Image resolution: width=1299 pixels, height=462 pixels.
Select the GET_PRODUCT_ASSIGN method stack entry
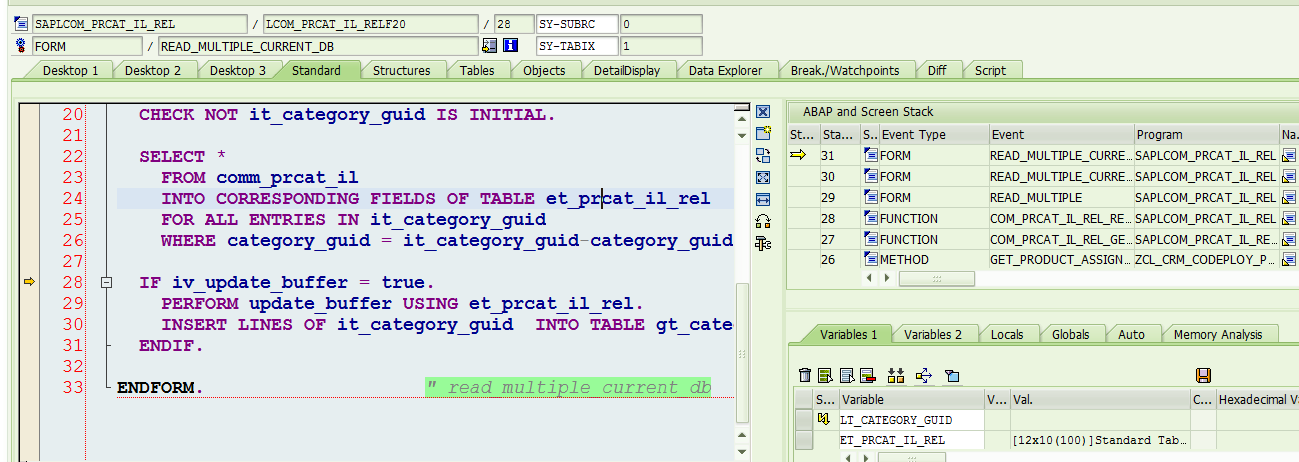[1060, 260]
